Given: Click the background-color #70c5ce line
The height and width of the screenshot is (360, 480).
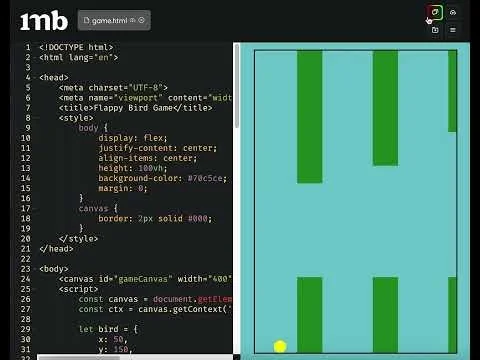Looking at the screenshot, I should [163, 178].
